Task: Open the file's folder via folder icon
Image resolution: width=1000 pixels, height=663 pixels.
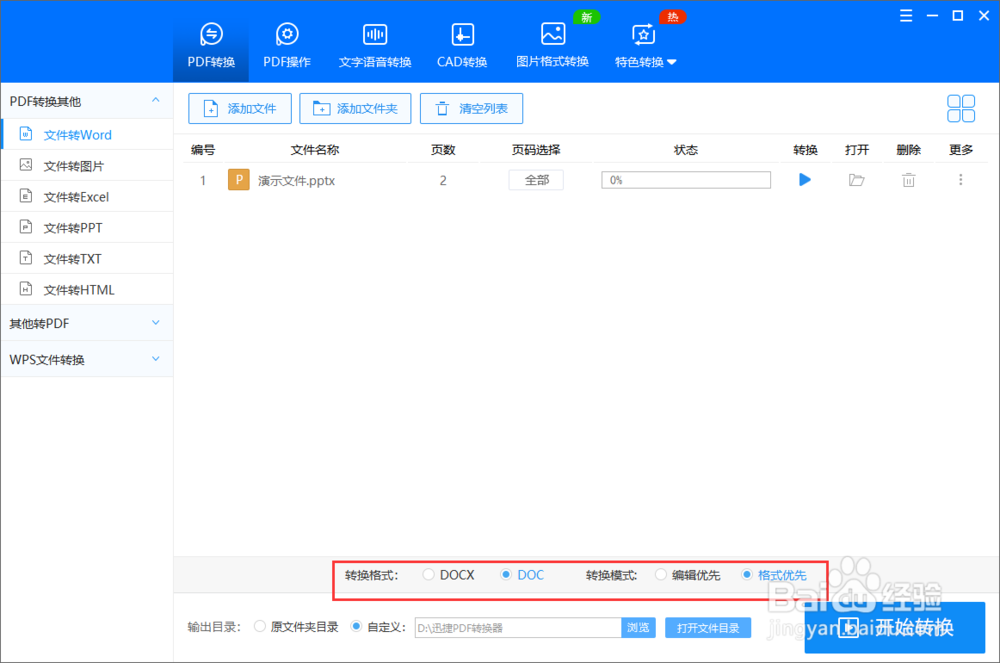Action: pyautogui.click(x=857, y=180)
